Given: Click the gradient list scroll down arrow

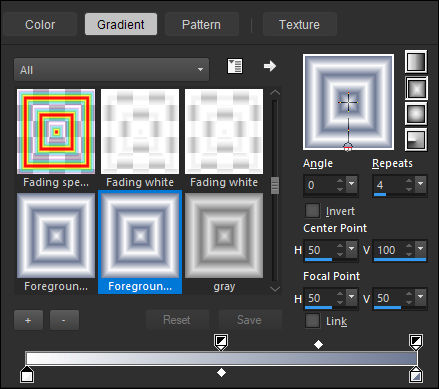Looking at the screenshot, I should [x=275, y=289].
